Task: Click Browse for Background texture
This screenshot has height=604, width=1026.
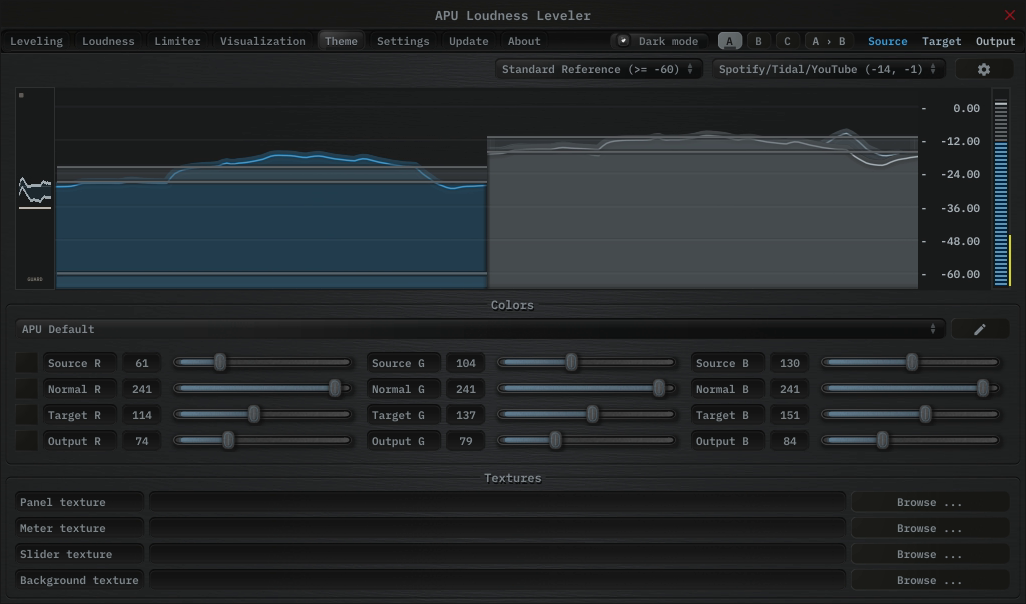Action: pos(929,580)
